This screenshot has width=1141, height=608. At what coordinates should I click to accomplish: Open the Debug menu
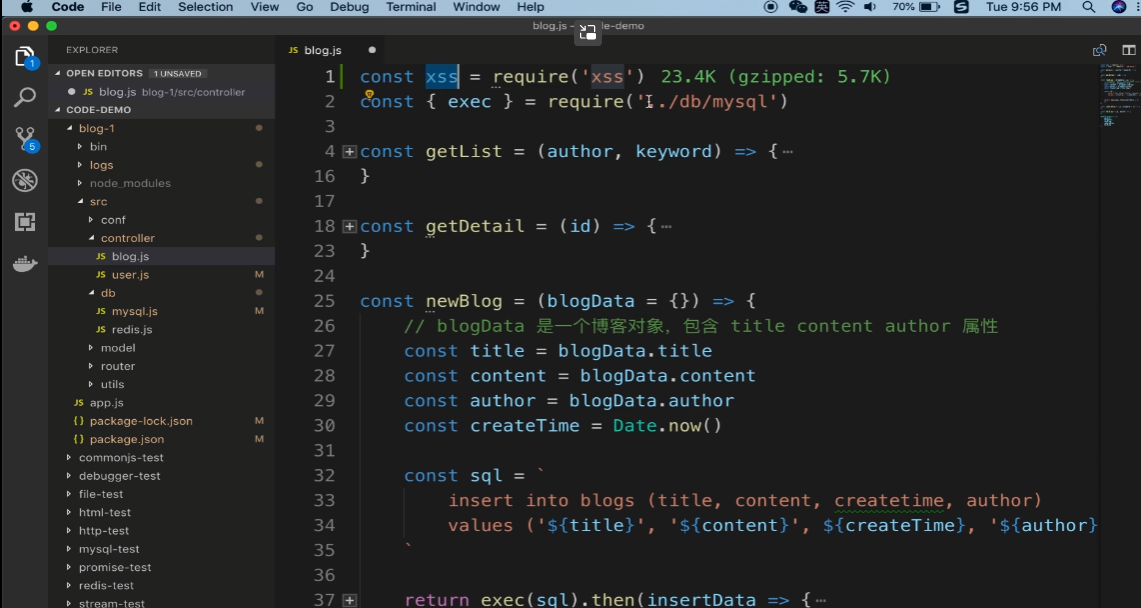(x=349, y=7)
